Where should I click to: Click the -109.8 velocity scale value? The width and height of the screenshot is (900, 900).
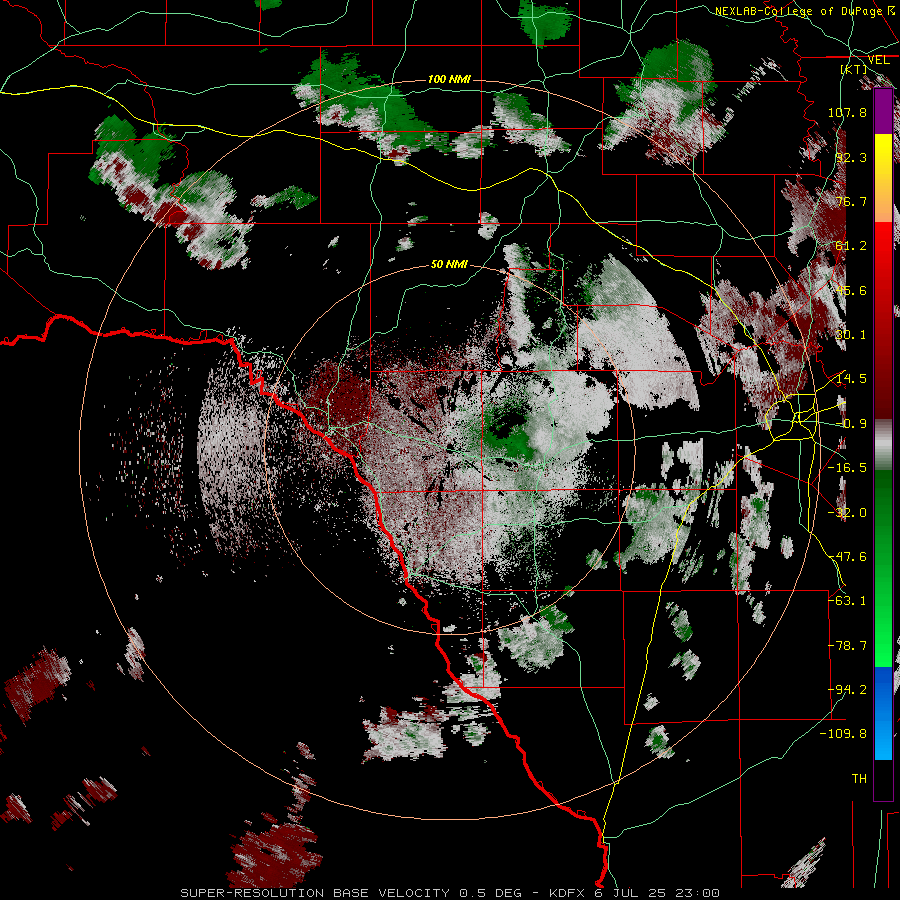coord(843,734)
